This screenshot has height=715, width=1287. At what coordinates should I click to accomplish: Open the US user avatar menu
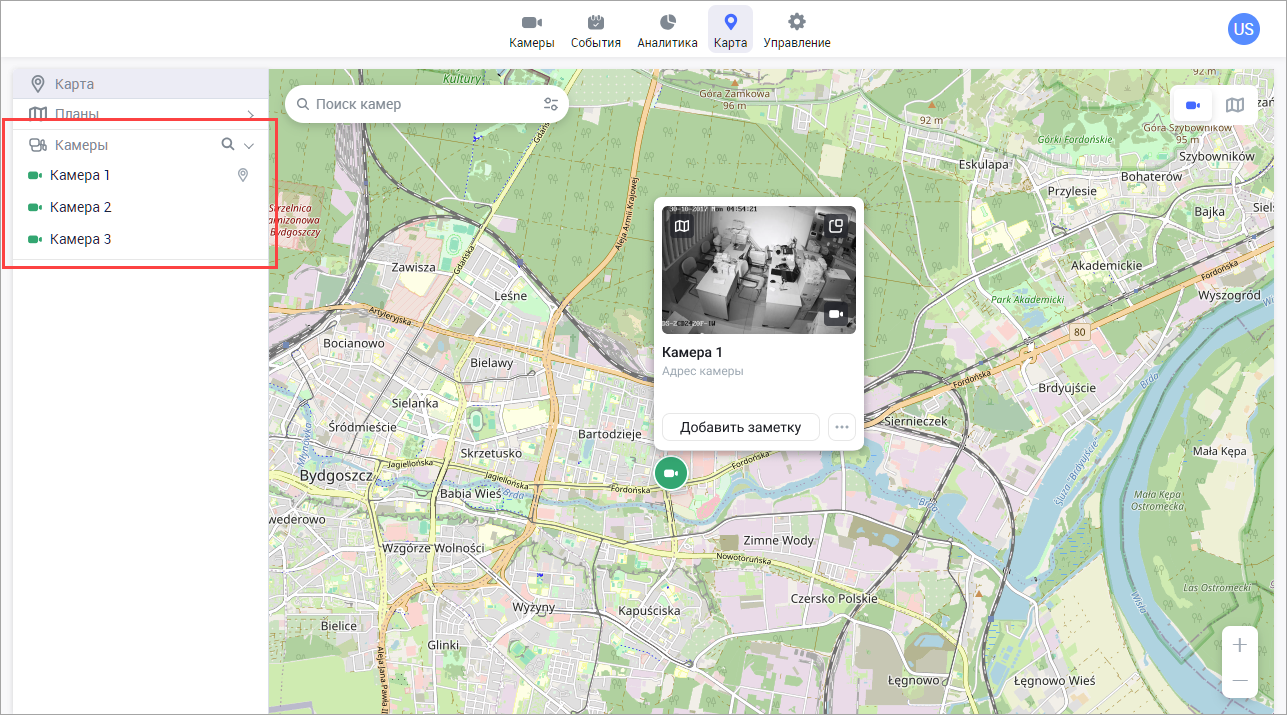tap(1243, 29)
